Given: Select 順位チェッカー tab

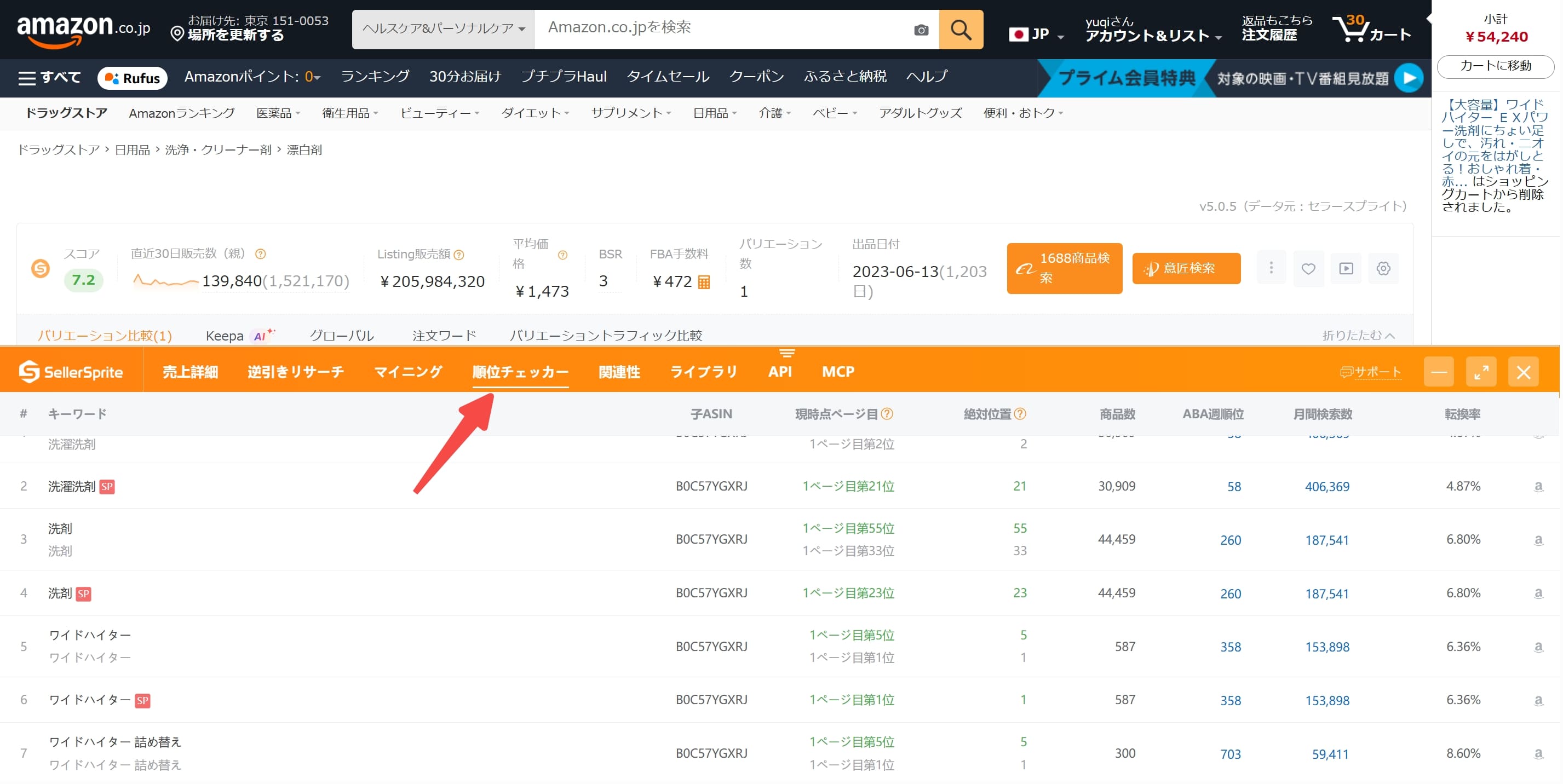Looking at the screenshot, I should [521, 372].
